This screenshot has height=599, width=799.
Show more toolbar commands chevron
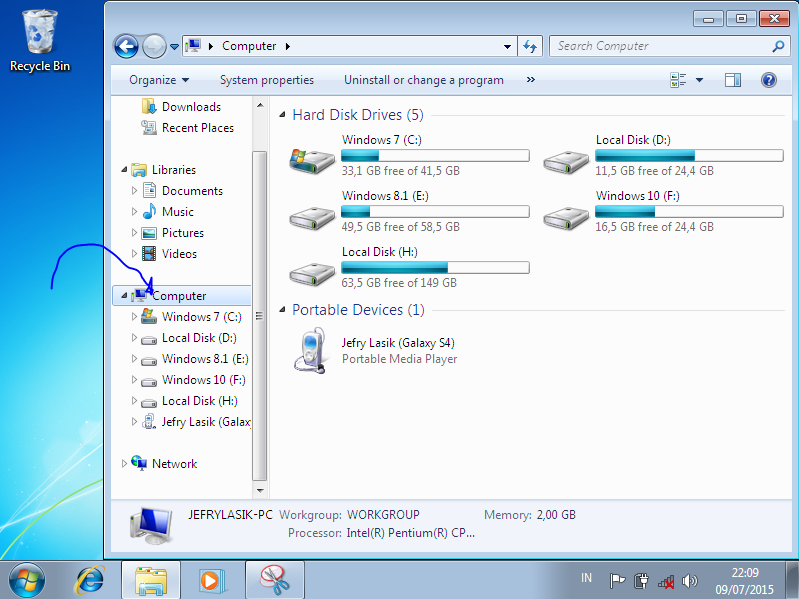pyautogui.click(x=530, y=79)
